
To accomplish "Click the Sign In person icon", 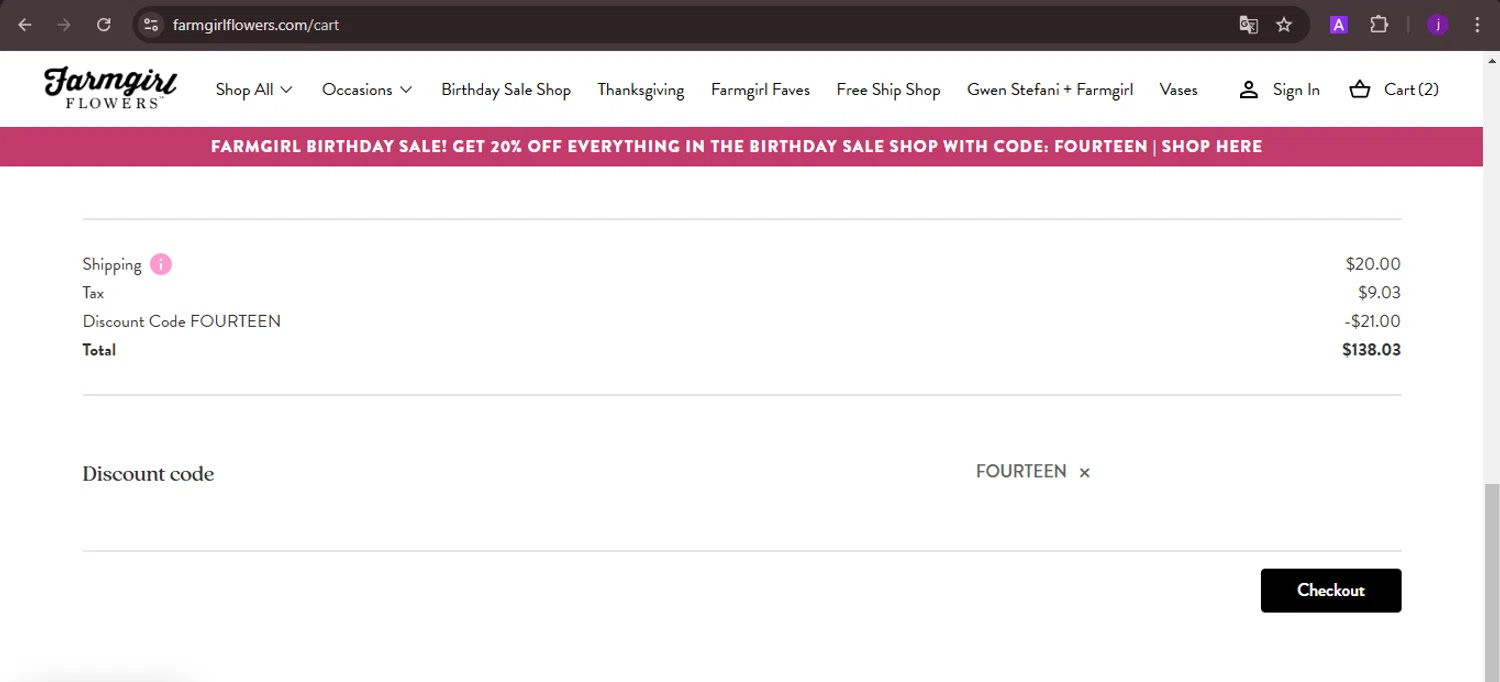I will click(1248, 89).
